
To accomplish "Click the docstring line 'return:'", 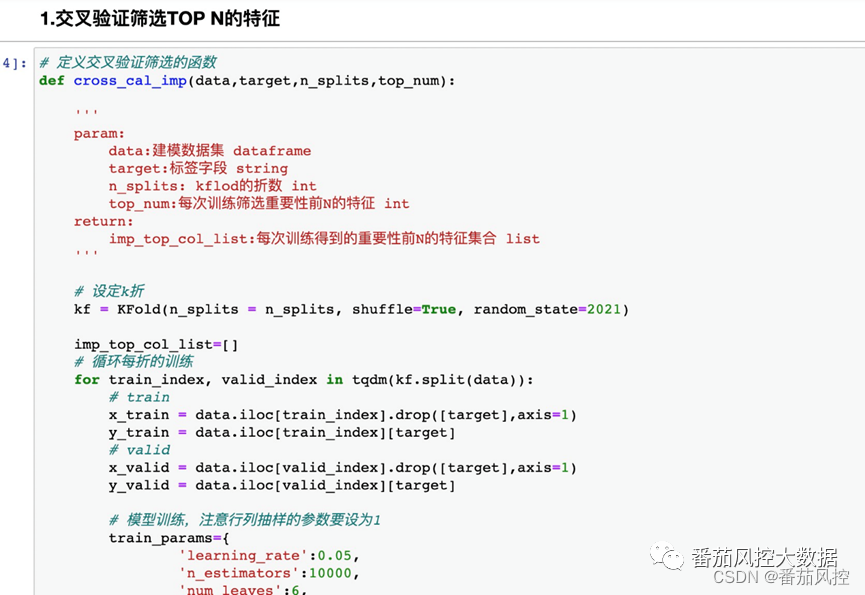I will pyautogui.click(x=104, y=221).
